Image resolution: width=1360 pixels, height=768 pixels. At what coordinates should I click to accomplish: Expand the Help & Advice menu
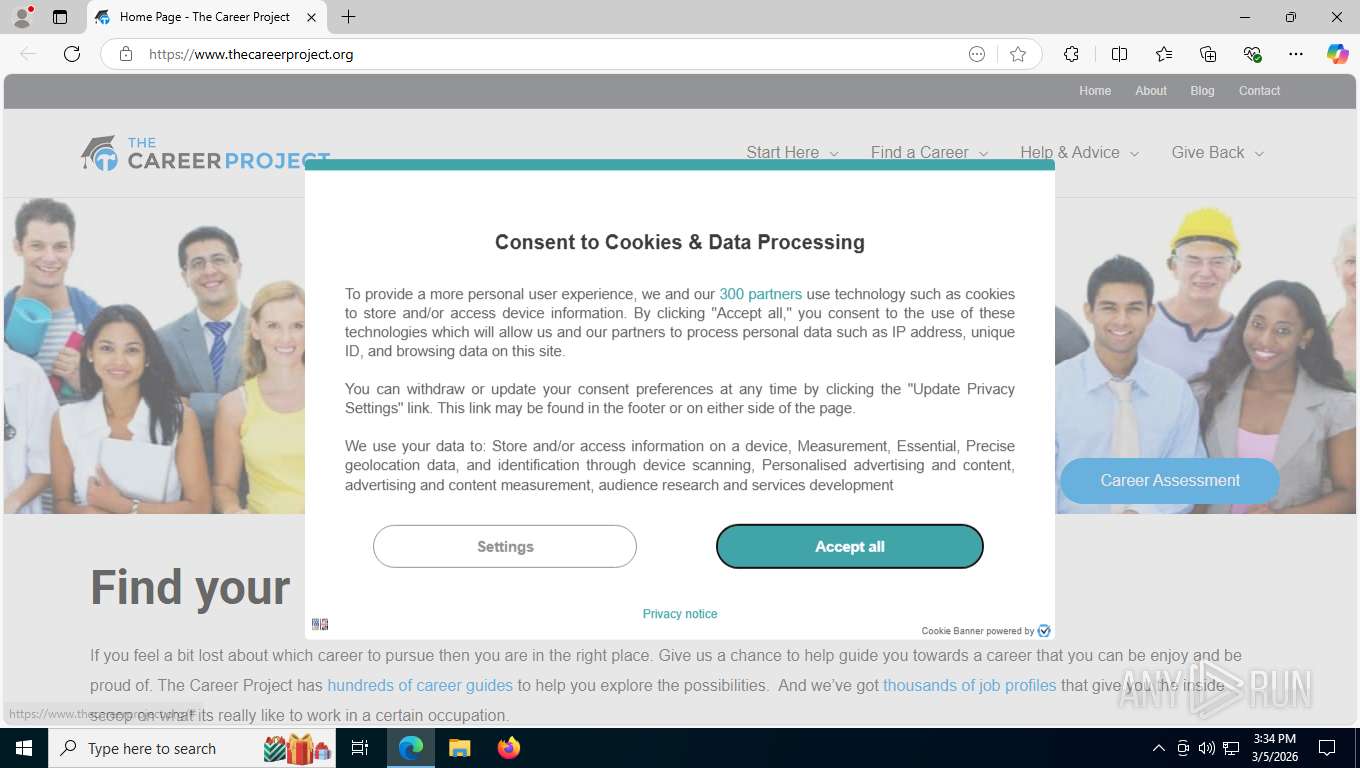[x=1079, y=152]
